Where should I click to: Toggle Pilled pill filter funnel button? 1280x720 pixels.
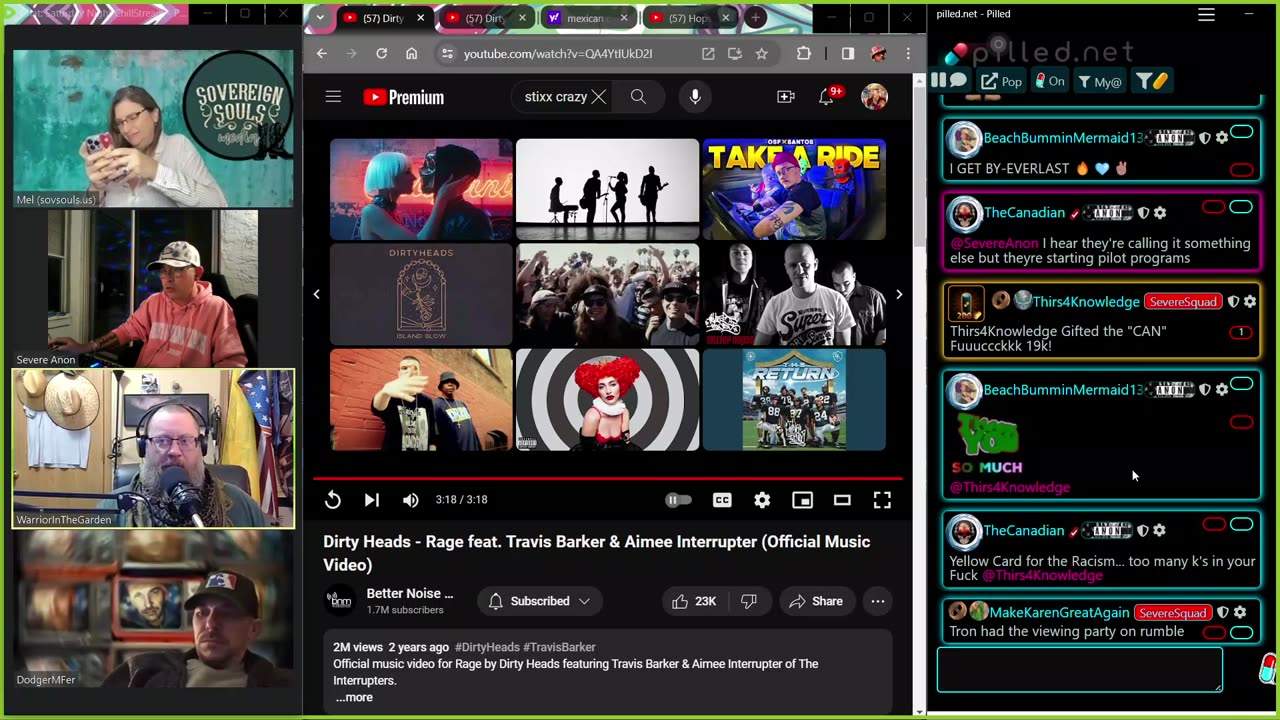(1153, 82)
